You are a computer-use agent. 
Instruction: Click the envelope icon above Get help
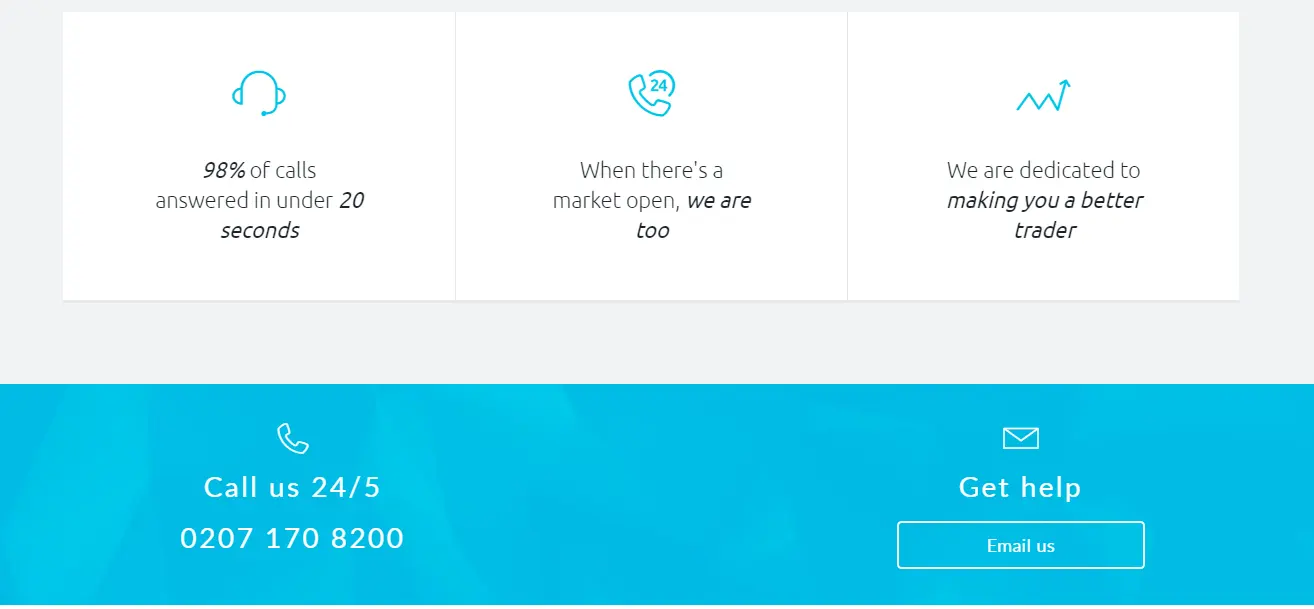tap(1020, 438)
